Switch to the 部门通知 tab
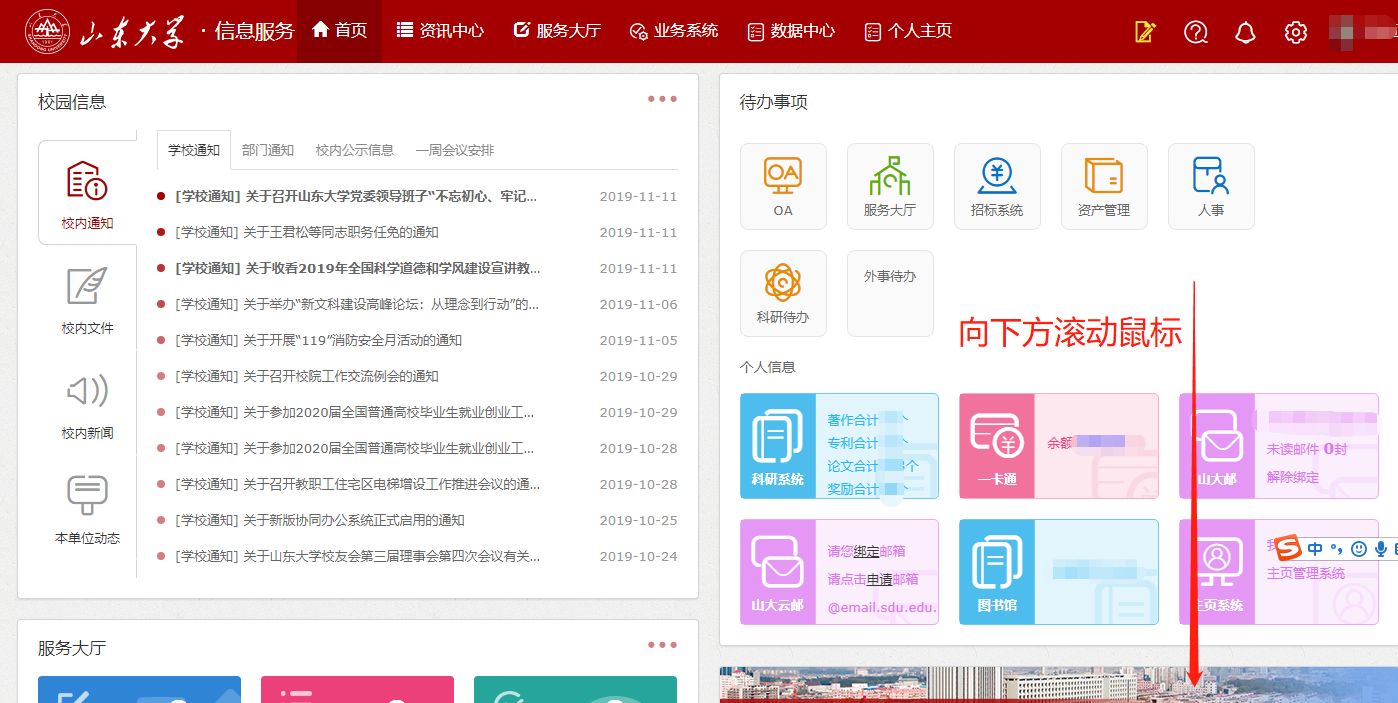 click(x=268, y=150)
